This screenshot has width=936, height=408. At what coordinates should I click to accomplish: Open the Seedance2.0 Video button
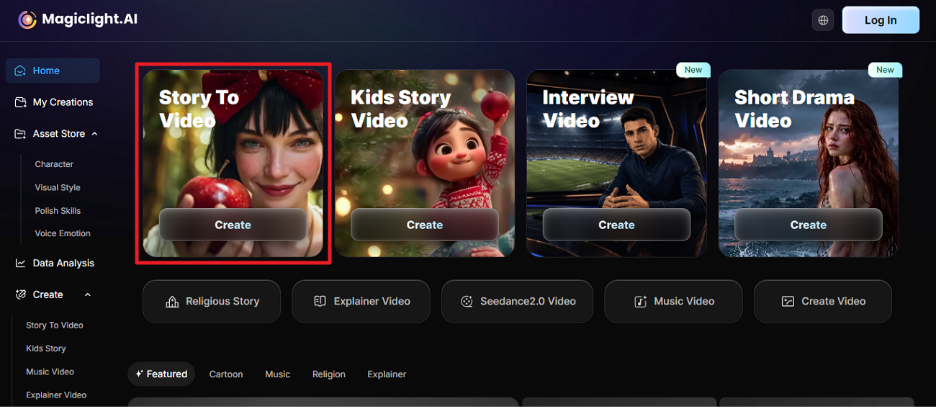517,301
